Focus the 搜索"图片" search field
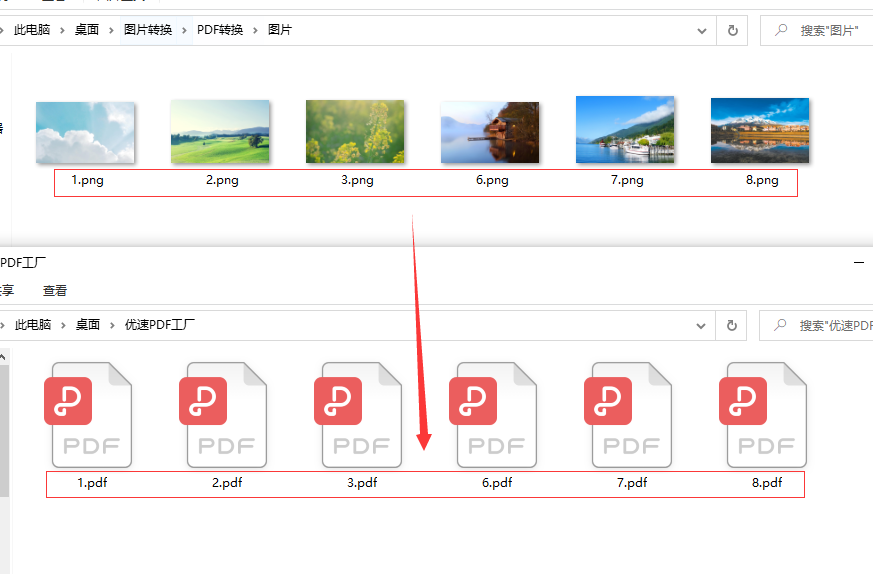 [x=817, y=31]
